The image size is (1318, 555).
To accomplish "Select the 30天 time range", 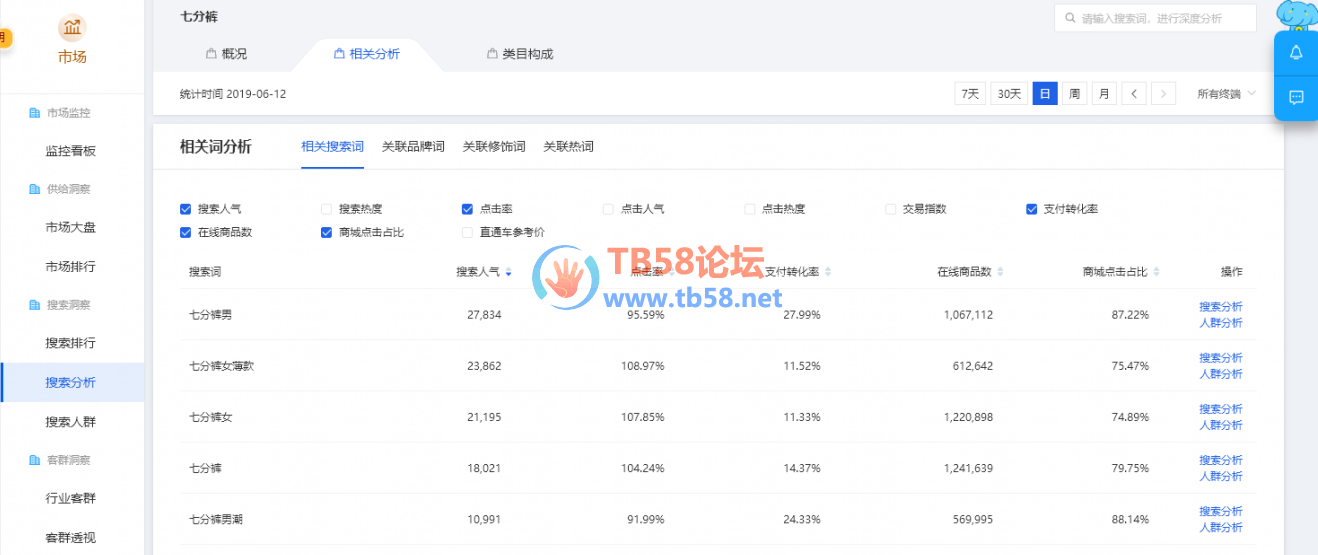I will 1009,94.
